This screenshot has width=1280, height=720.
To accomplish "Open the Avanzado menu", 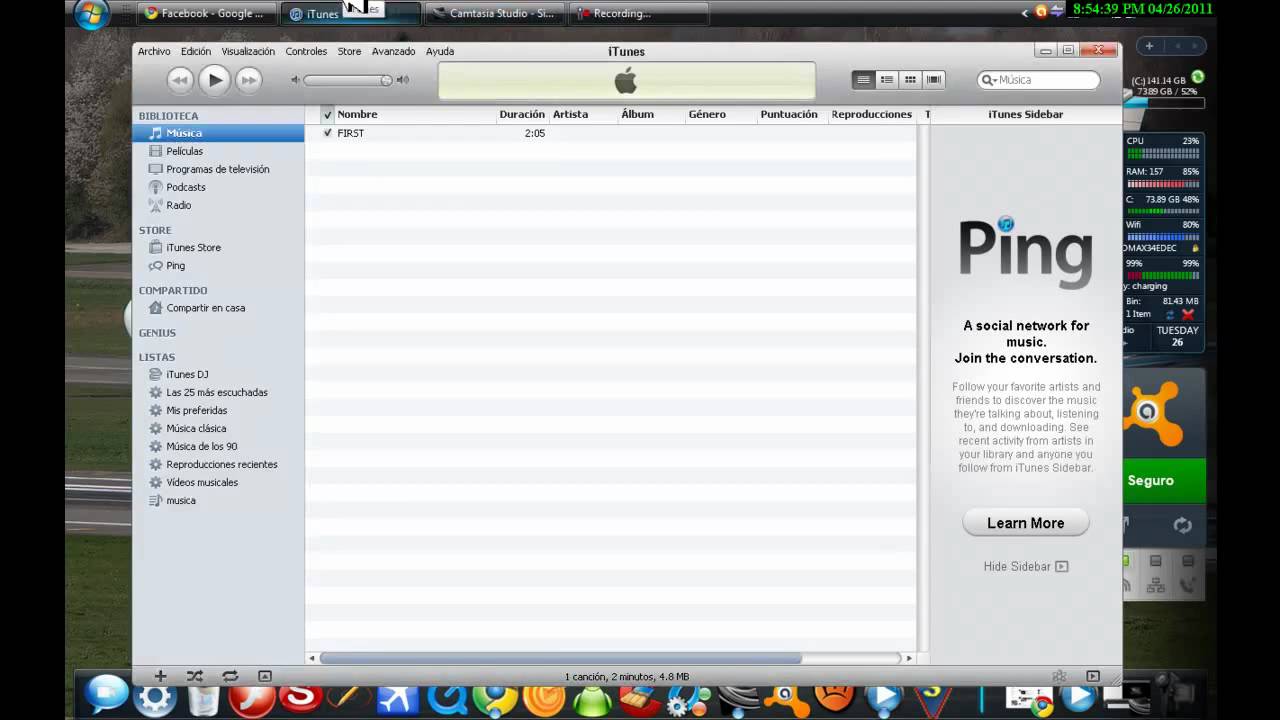I will pyautogui.click(x=393, y=51).
